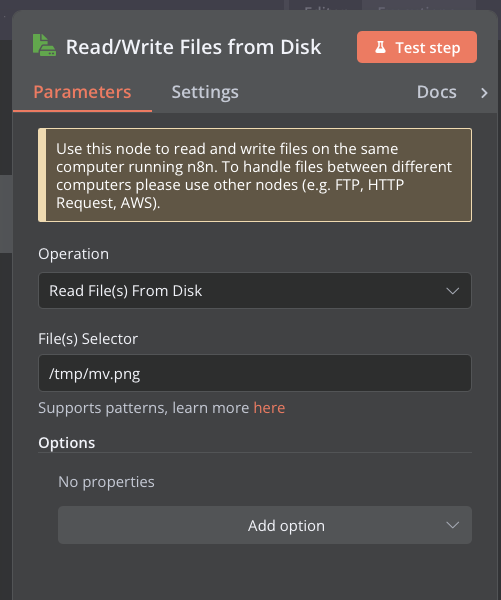Click the yellow notice about n8n files
The image size is (501, 600).
(x=255, y=175)
